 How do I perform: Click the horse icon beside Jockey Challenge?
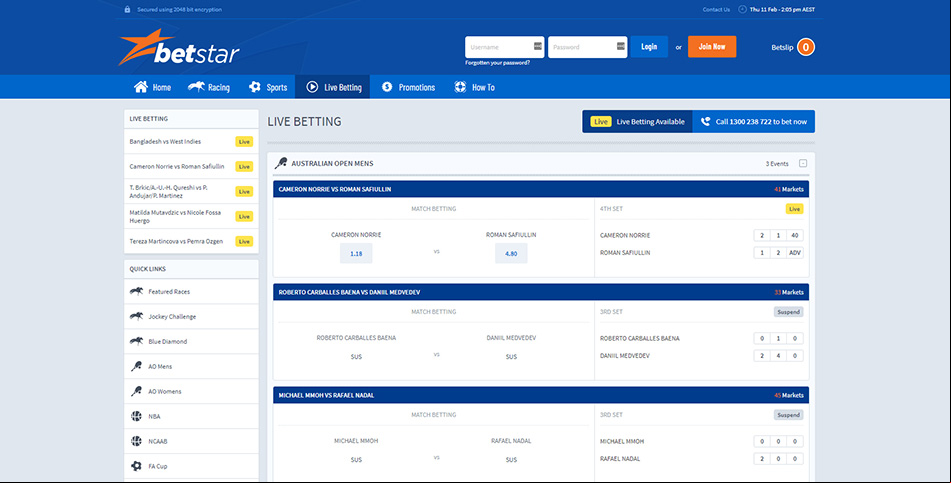[136, 316]
